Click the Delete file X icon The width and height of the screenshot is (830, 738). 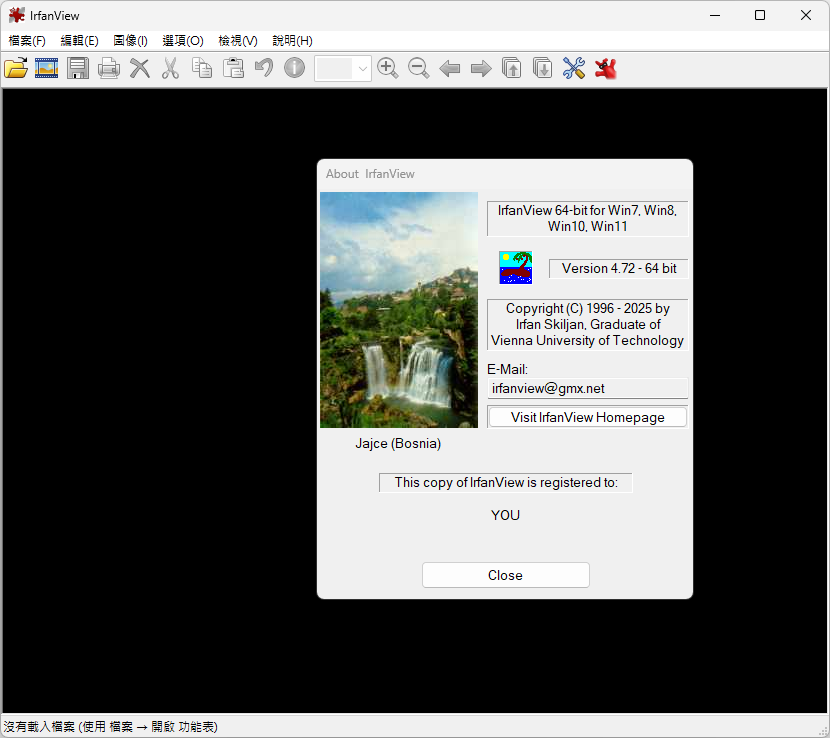[140, 68]
